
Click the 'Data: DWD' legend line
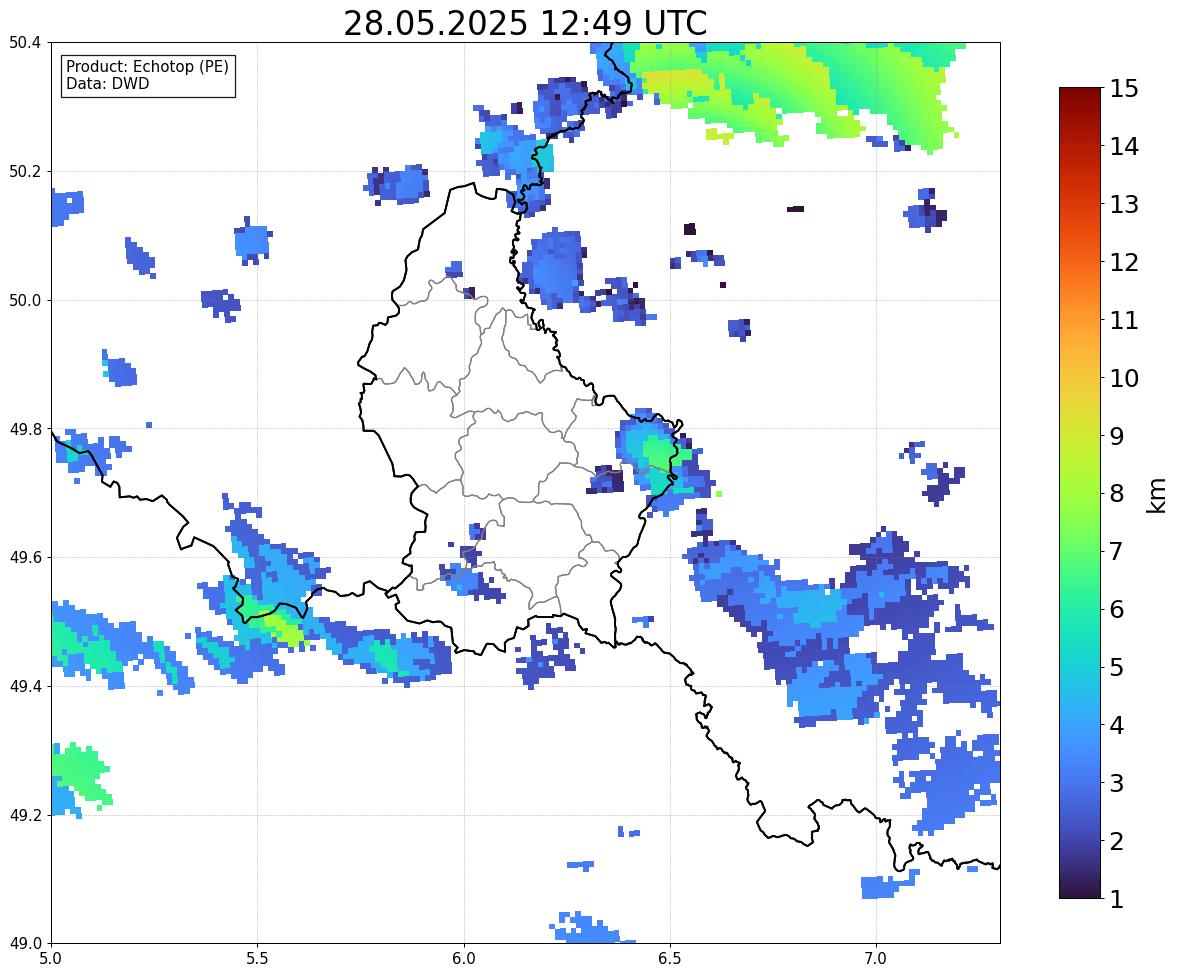107,84
